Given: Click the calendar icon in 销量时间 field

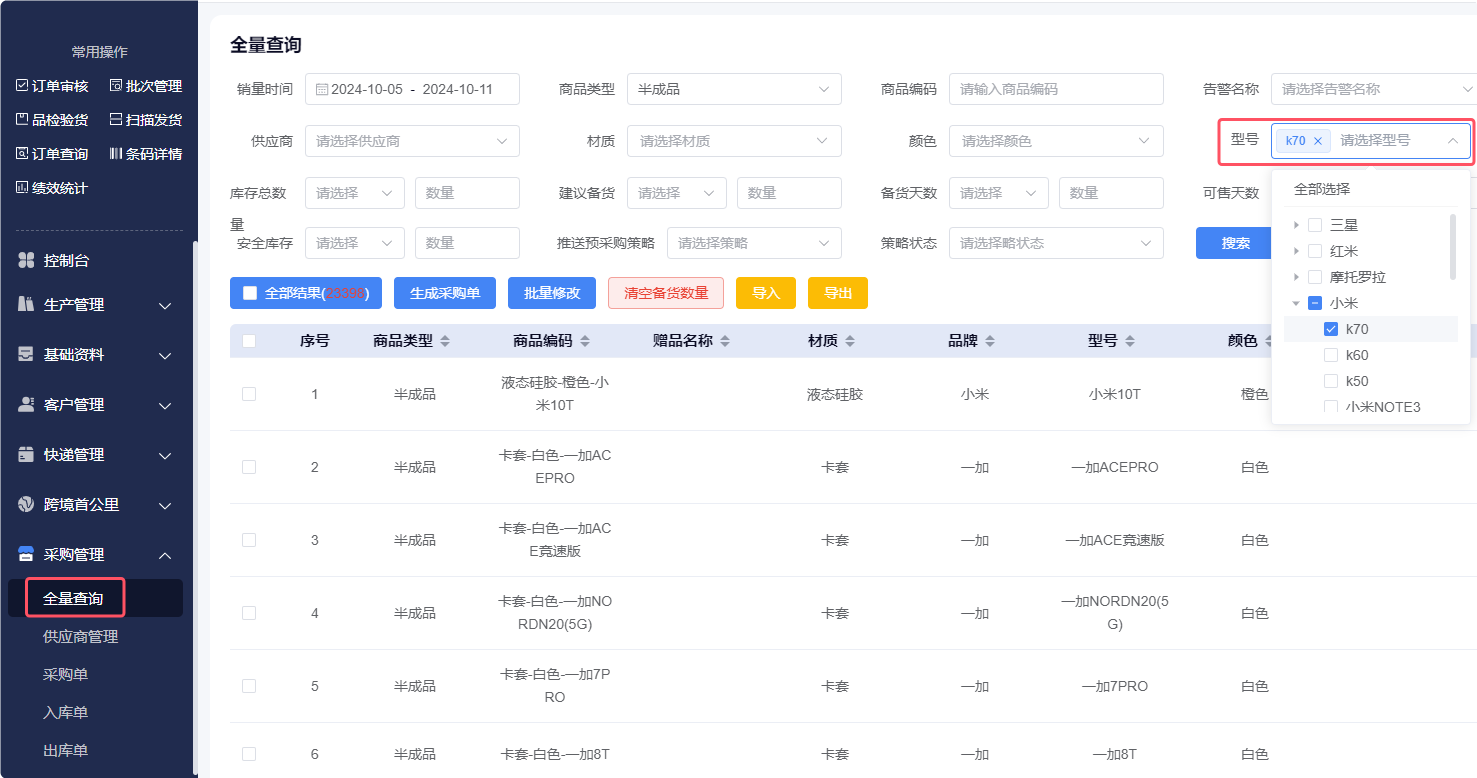Looking at the screenshot, I should click(321, 89).
